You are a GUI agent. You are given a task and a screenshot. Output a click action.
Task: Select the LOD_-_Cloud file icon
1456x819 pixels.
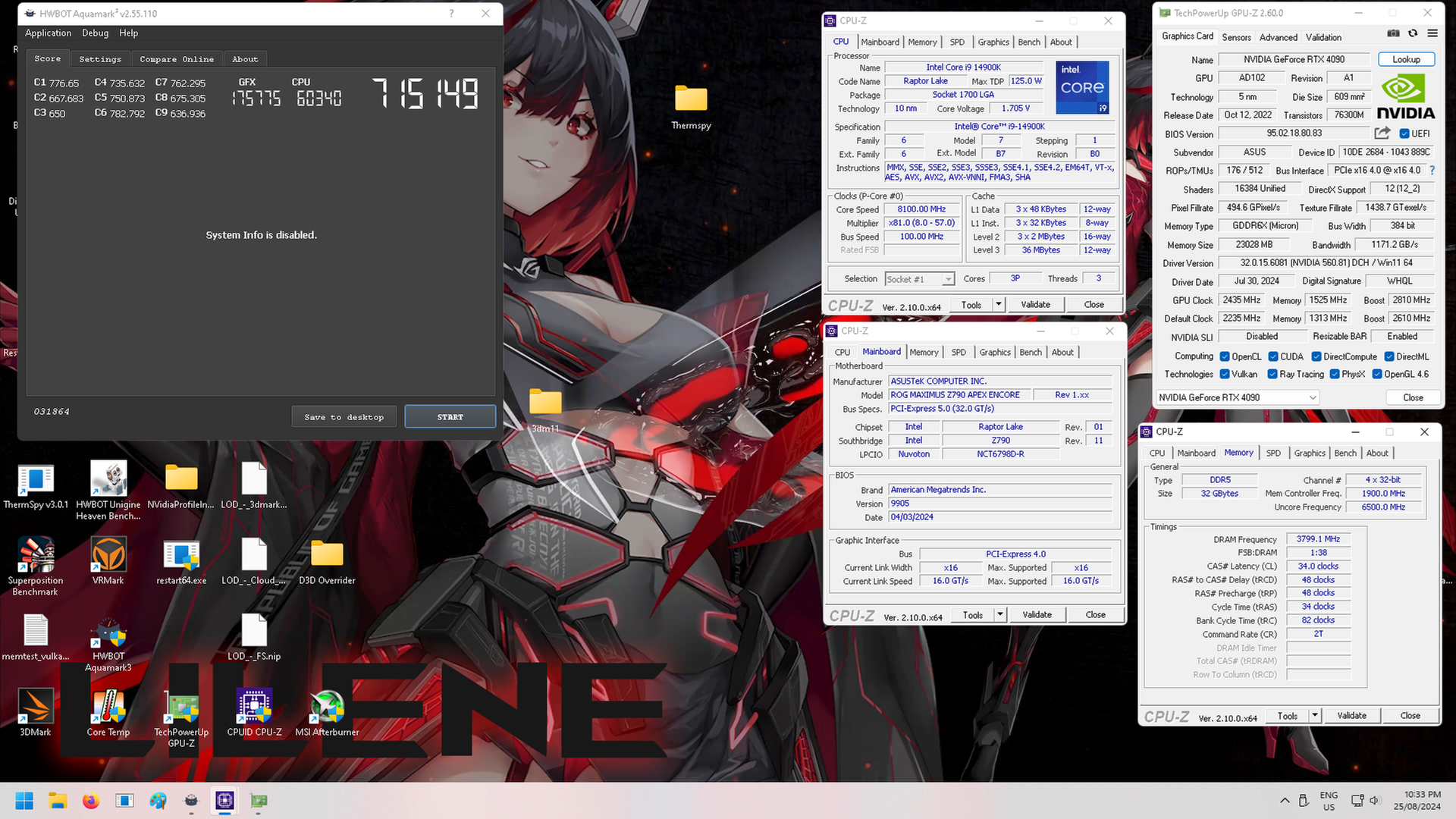coord(254,561)
